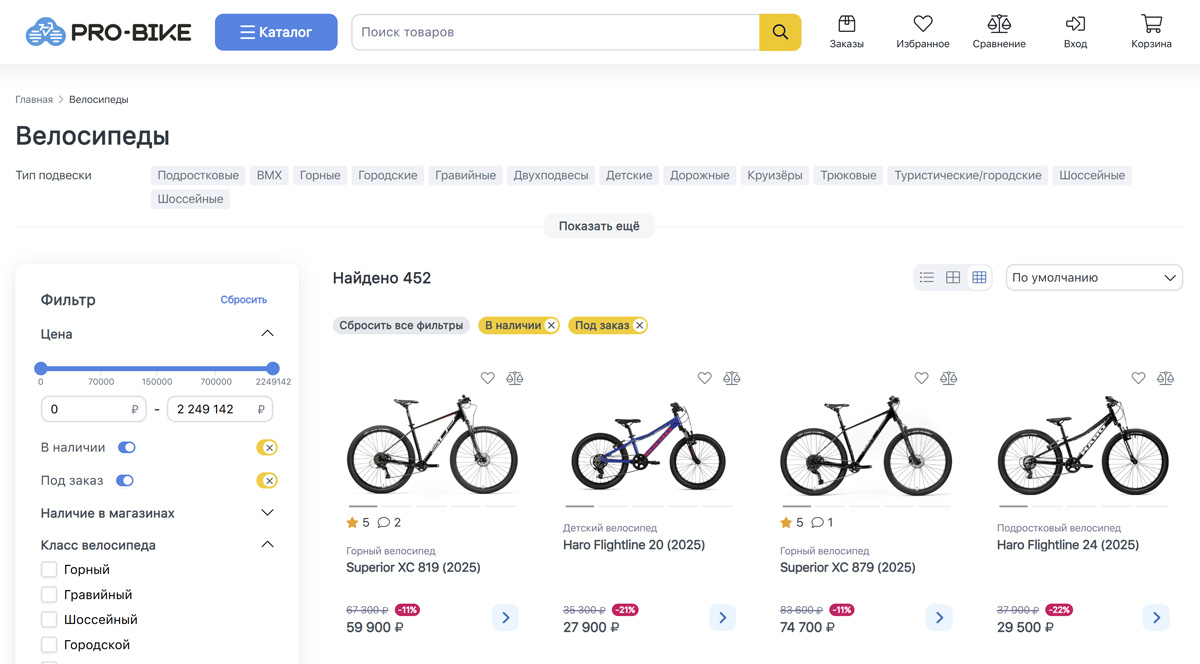Open Сравнение comparison scales in header
The image size is (1200, 664).
(999, 32)
